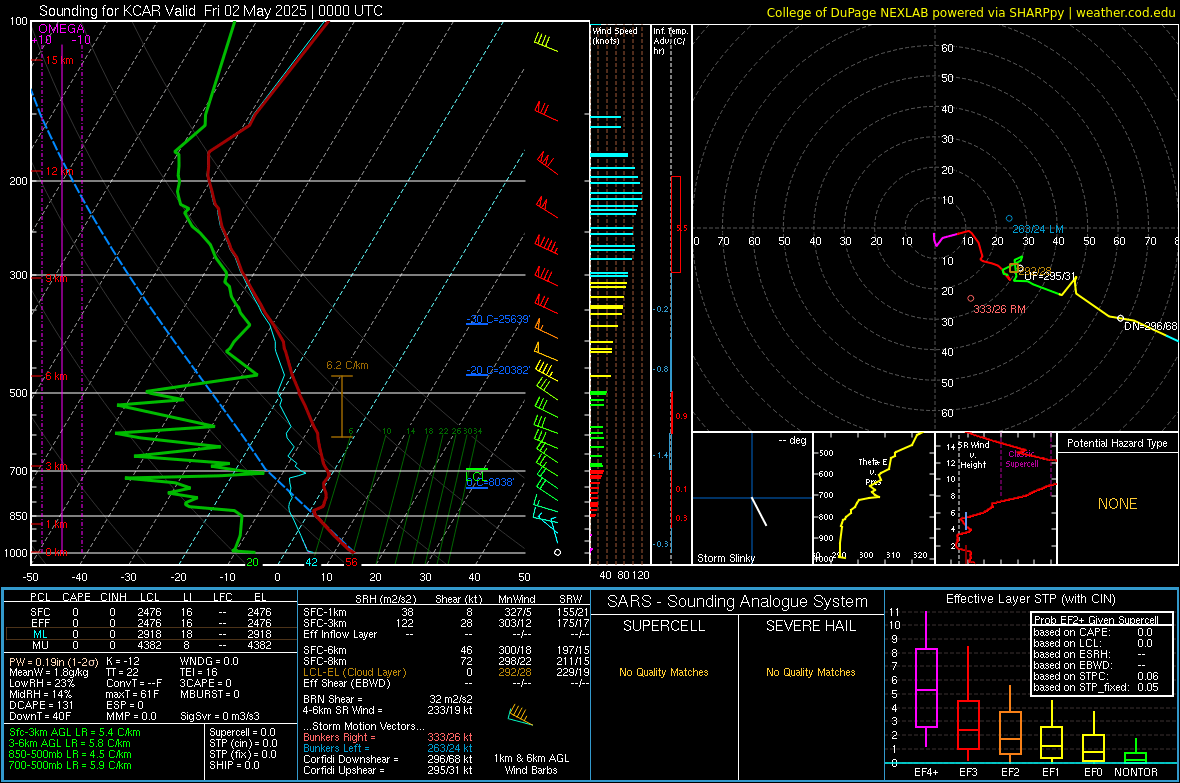Click the SR Wind v. Height label
The height and width of the screenshot is (783, 1180).
click(x=973, y=455)
